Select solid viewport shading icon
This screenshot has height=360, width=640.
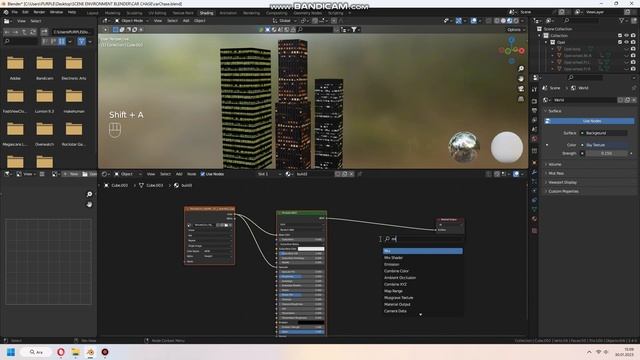503,21
